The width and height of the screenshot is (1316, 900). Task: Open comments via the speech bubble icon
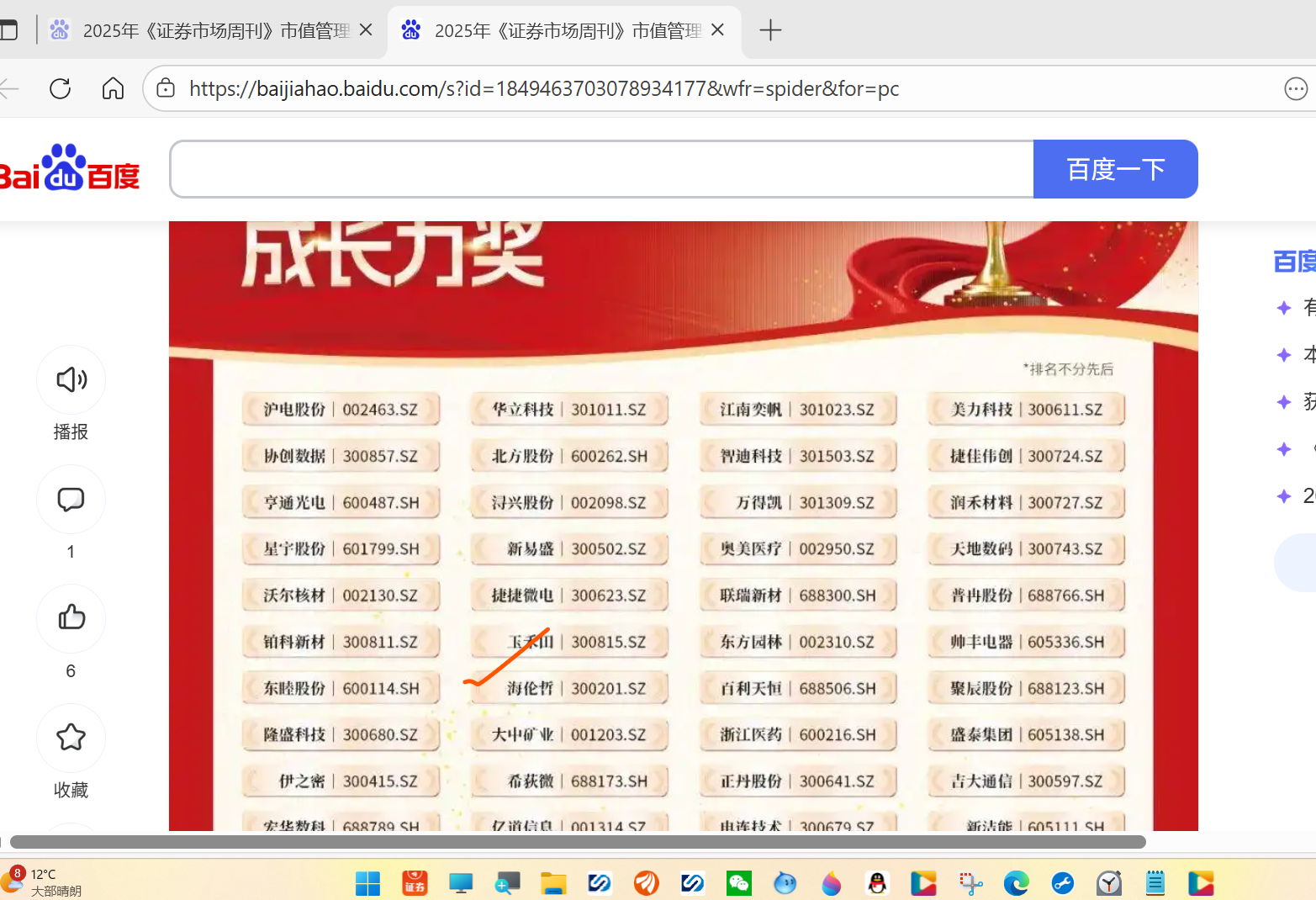(71, 500)
